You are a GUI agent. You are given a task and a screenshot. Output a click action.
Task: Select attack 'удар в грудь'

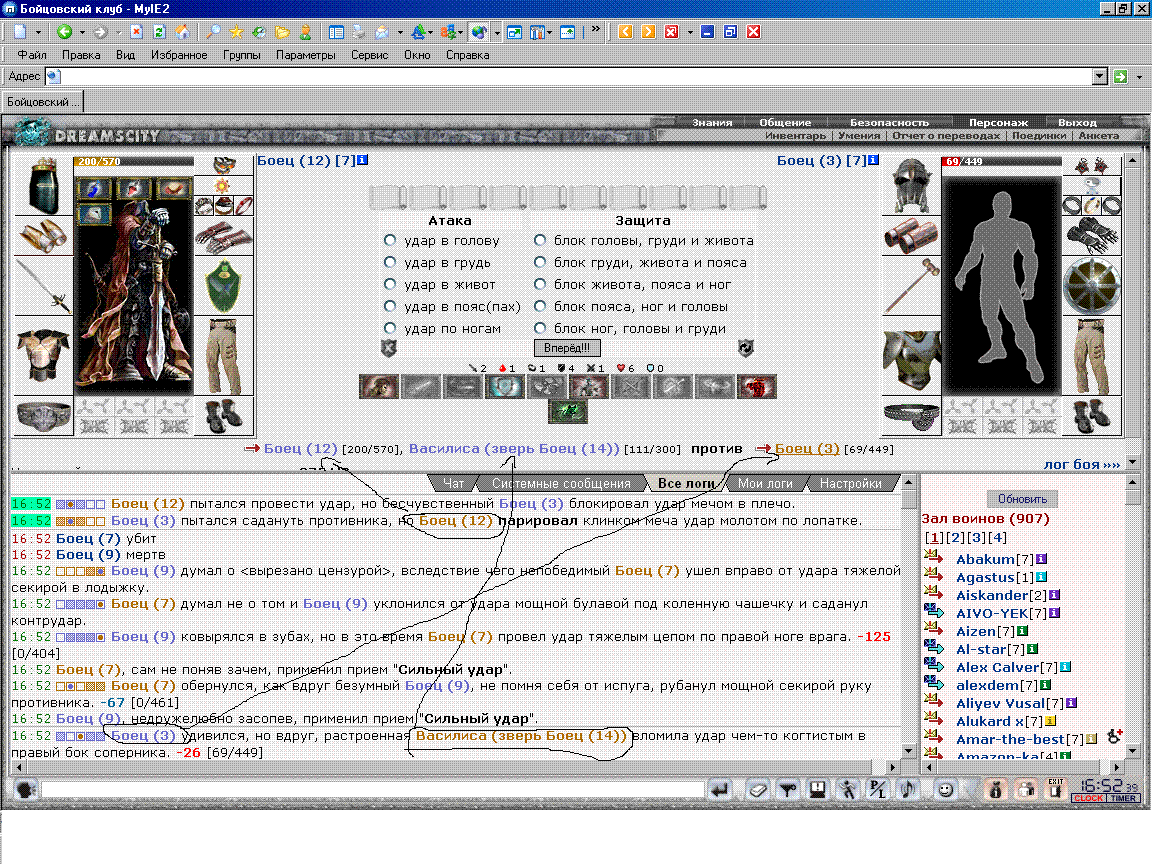pyautogui.click(x=390, y=262)
